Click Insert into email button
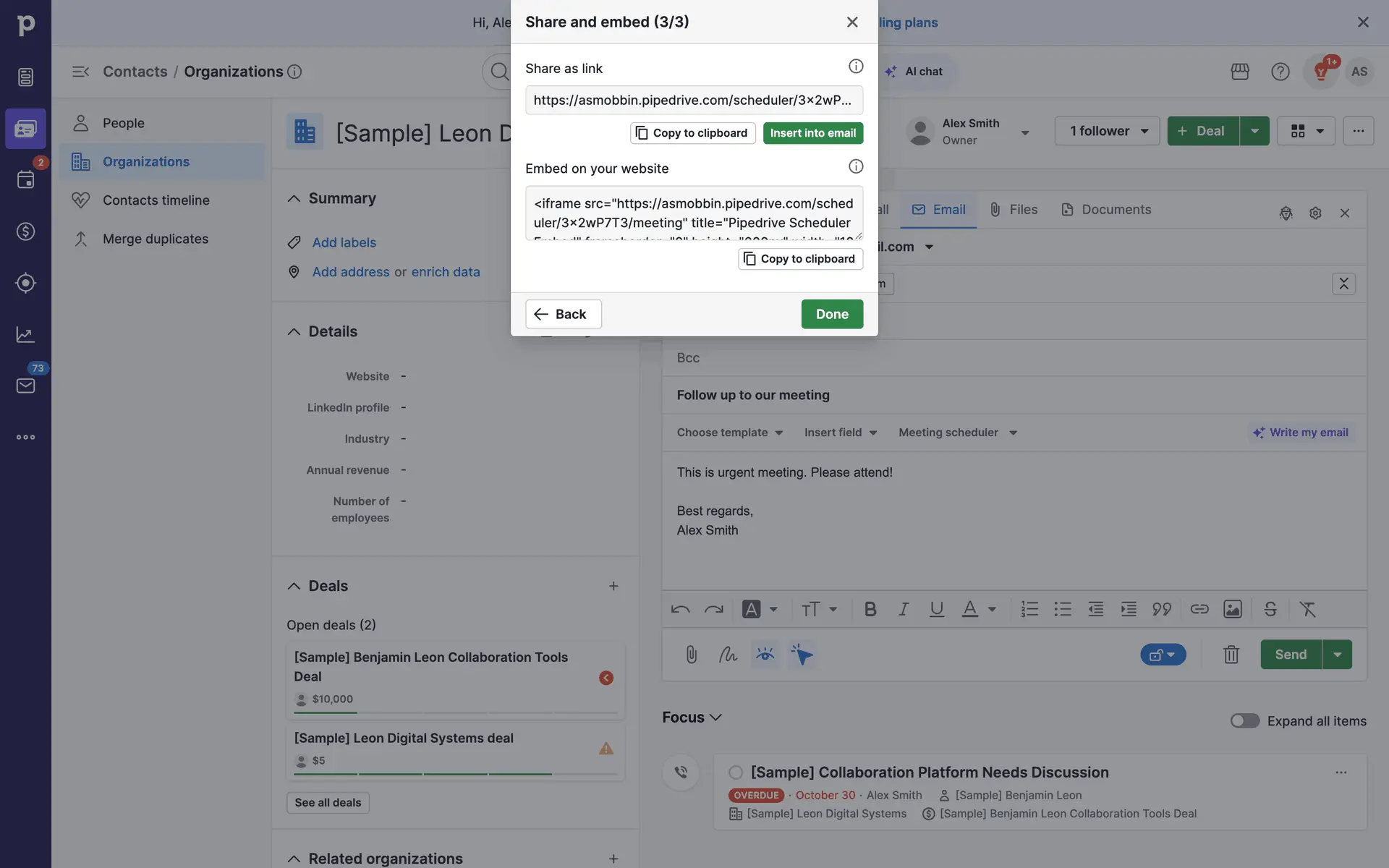The height and width of the screenshot is (868, 1389). [x=812, y=133]
